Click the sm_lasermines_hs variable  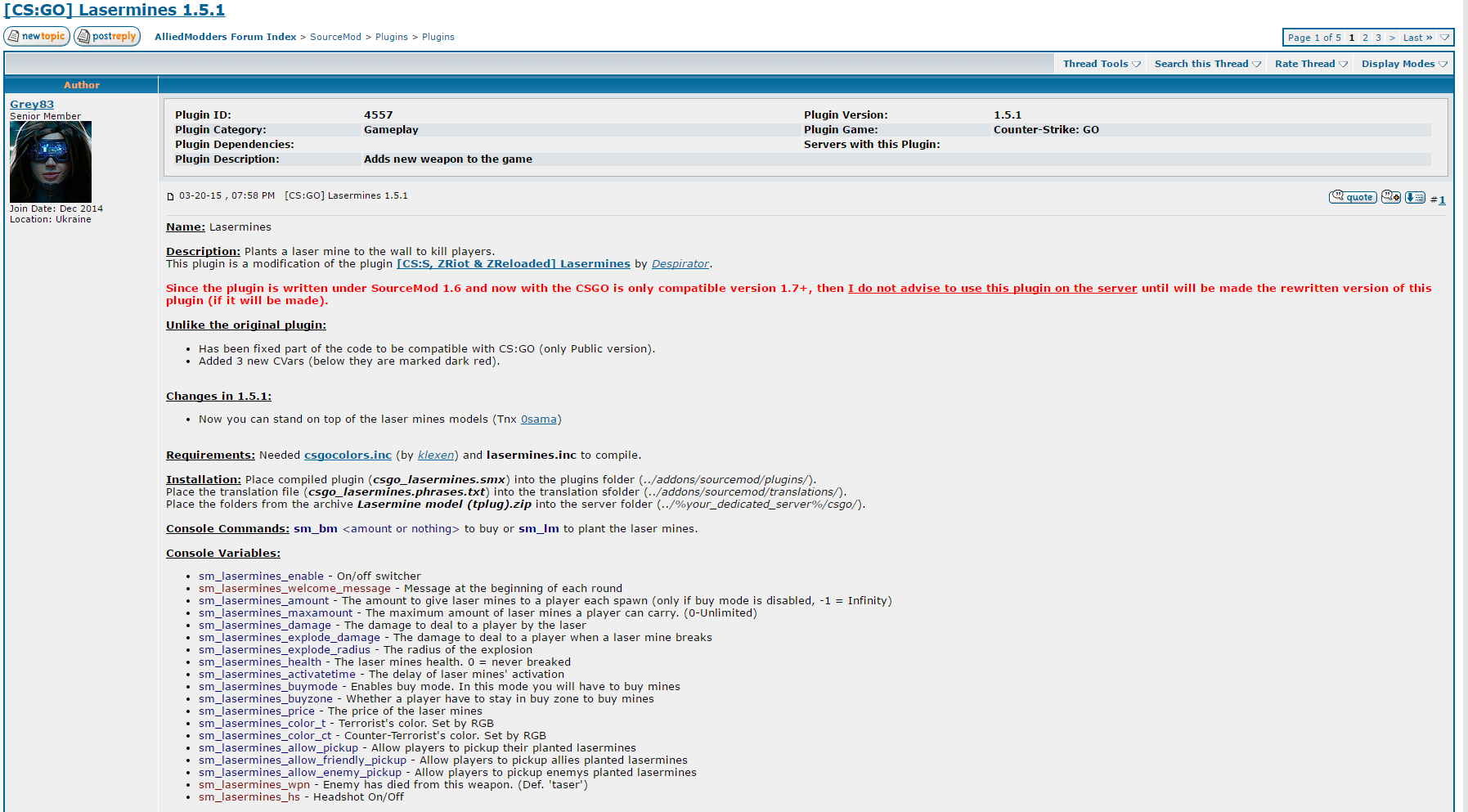pos(249,796)
